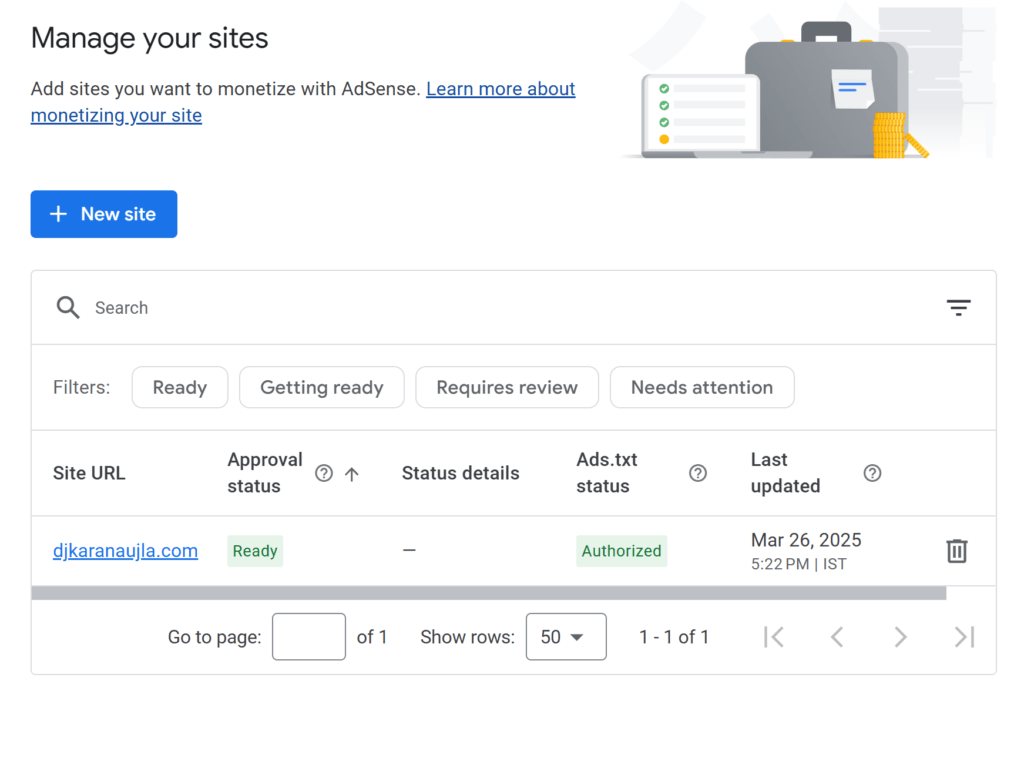Go to last page
The image size is (1024, 768).
pyautogui.click(x=964, y=637)
